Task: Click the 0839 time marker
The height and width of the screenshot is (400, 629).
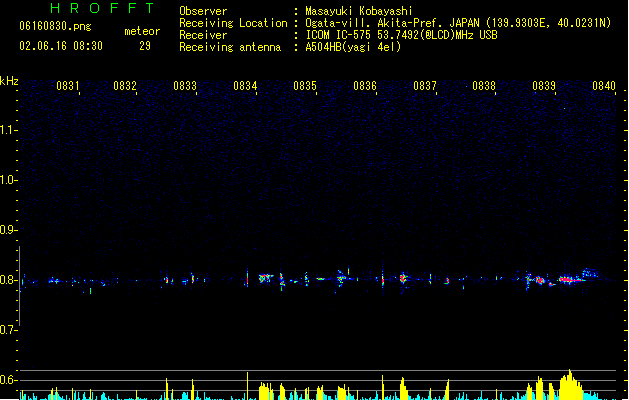Action: click(x=544, y=86)
